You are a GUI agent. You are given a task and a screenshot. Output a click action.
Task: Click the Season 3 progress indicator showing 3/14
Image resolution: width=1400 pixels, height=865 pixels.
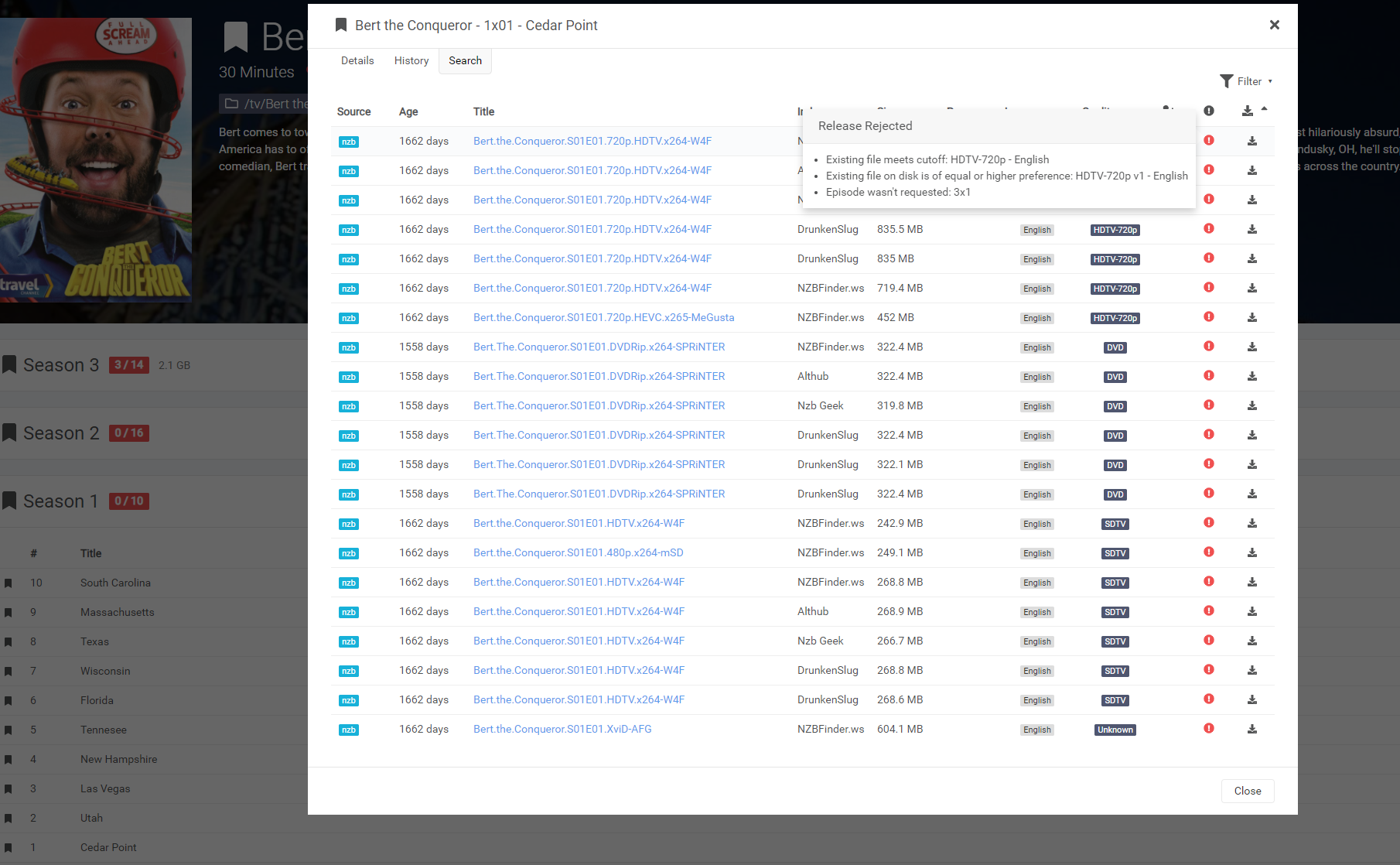pos(128,364)
